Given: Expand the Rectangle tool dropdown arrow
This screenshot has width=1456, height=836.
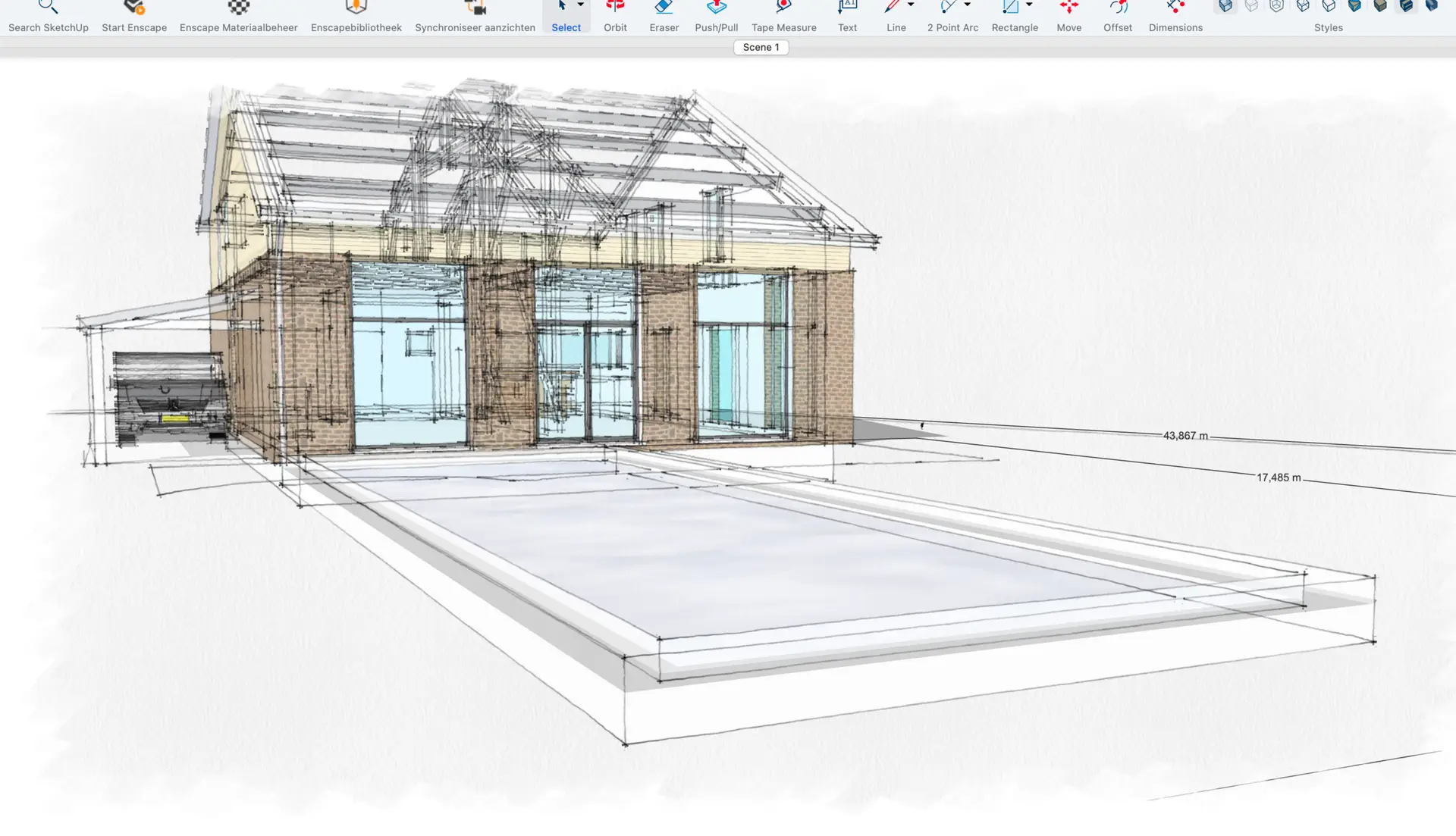Looking at the screenshot, I should [x=1029, y=5].
